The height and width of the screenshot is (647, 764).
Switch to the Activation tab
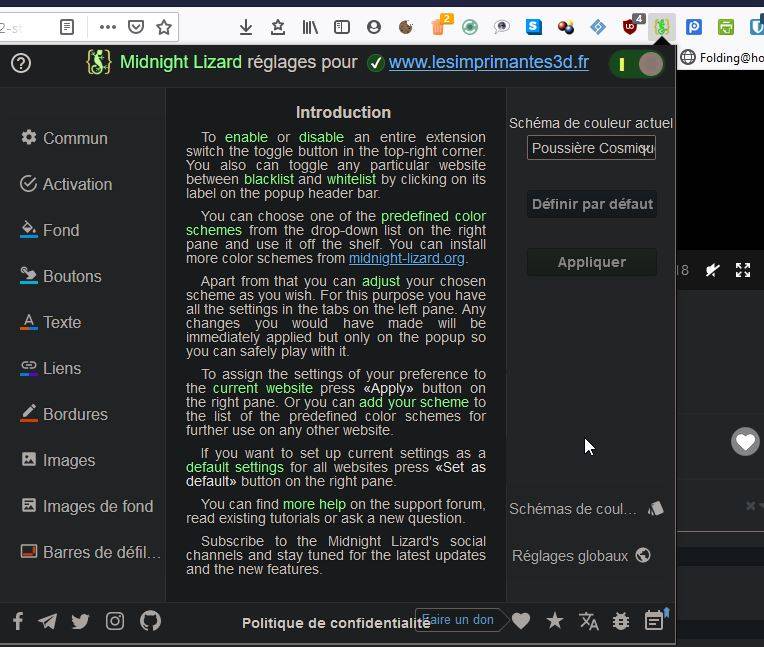pos(66,184)
